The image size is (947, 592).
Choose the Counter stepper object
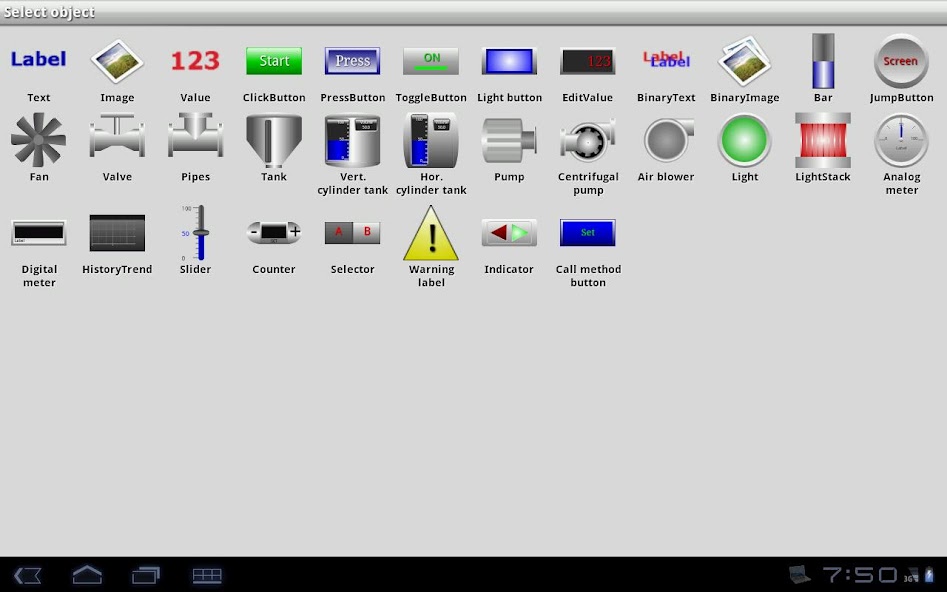click(274, 233)
